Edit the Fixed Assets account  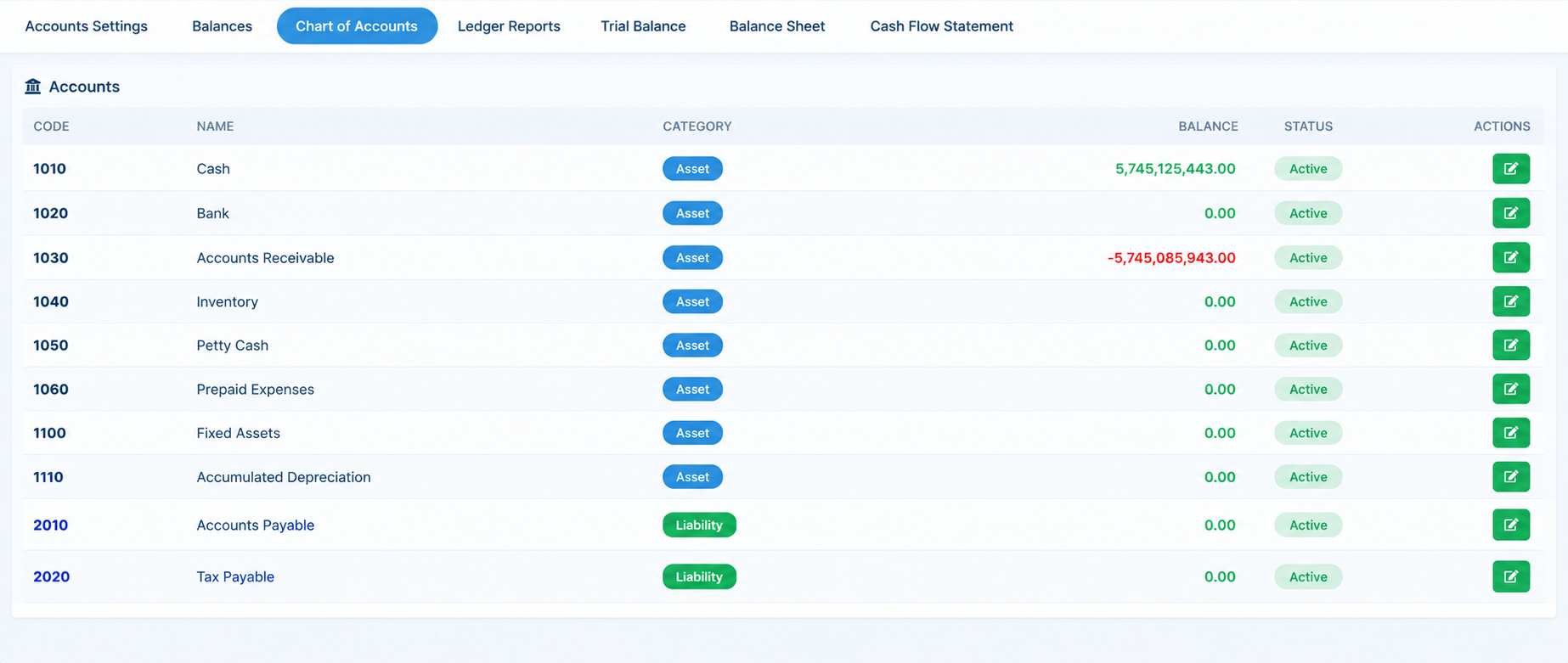coord(1511,433)
